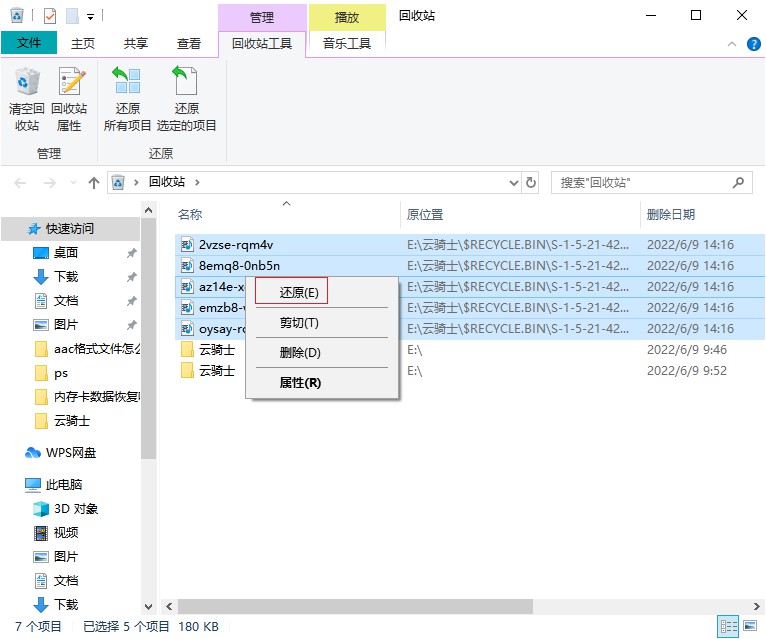
Task: Select 云骑士 folder deleted at 9:52
Action: (216, 371)
